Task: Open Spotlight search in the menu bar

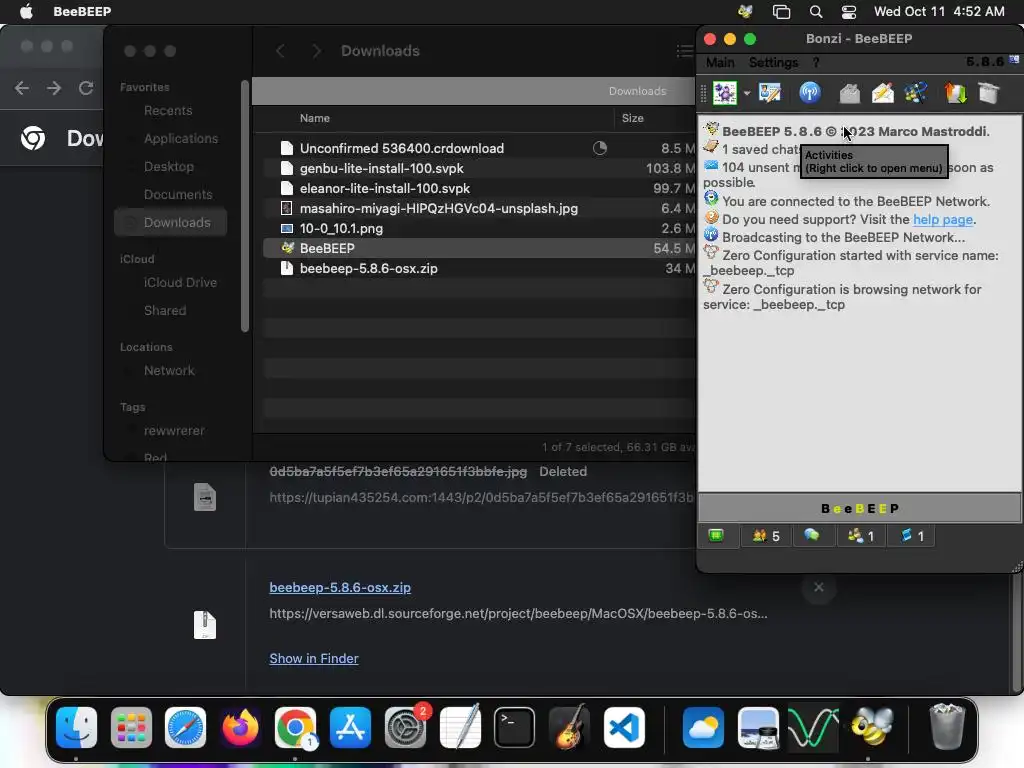Action: (x=816, y=11)
